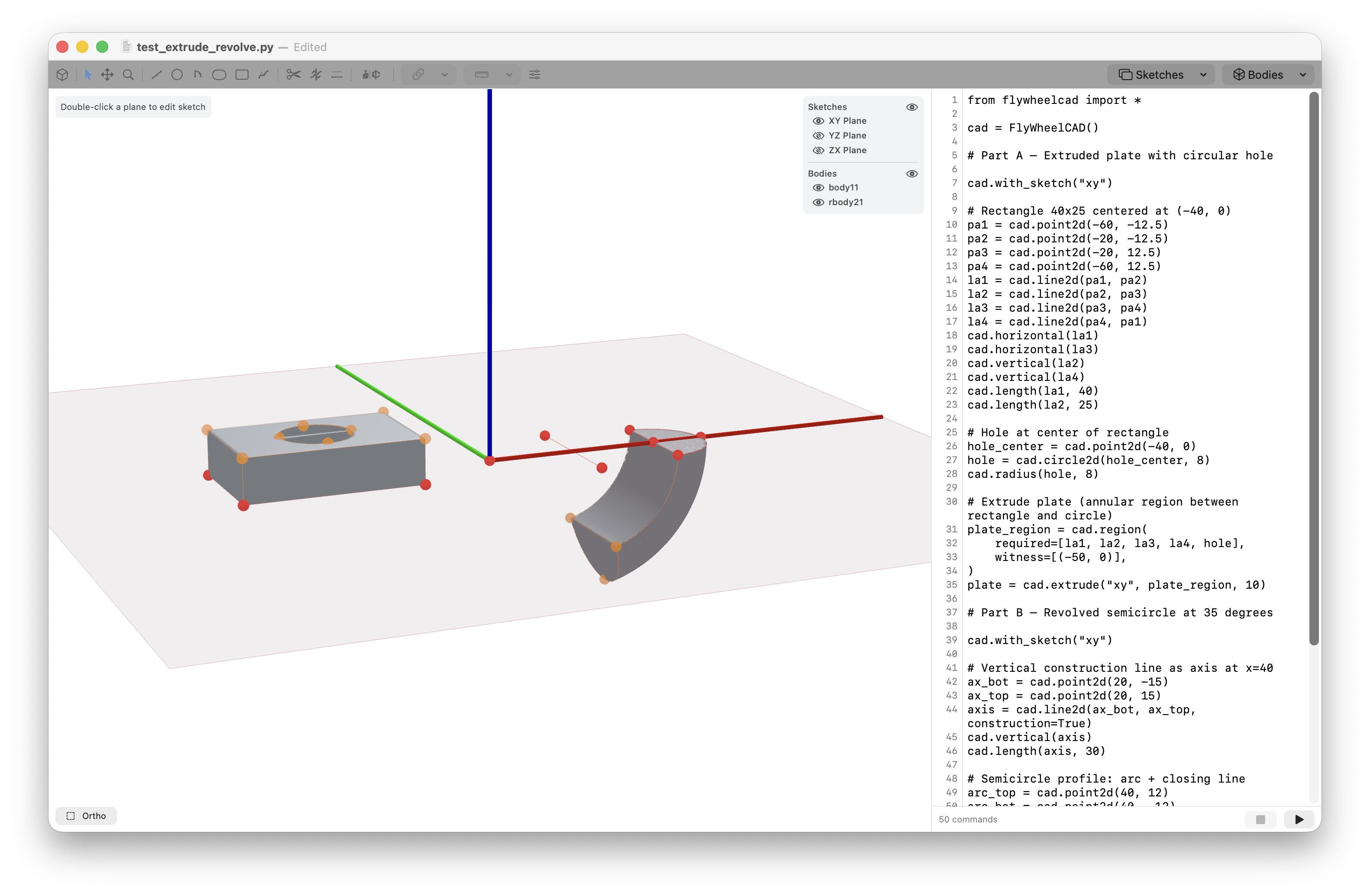Click the 3D cube view icon
1370x896 pixels.
(x=63, y=75)
